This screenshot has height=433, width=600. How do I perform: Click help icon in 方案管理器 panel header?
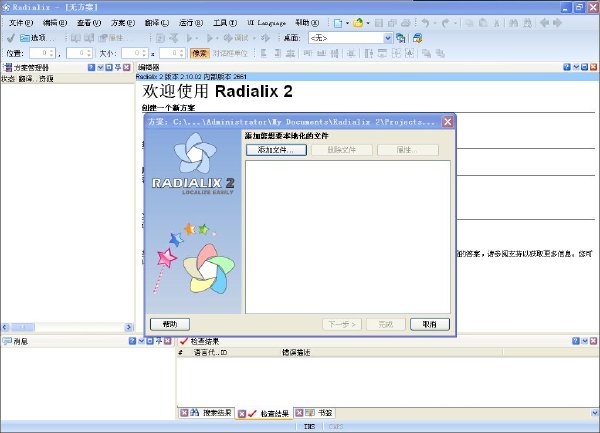coord(91,67)
